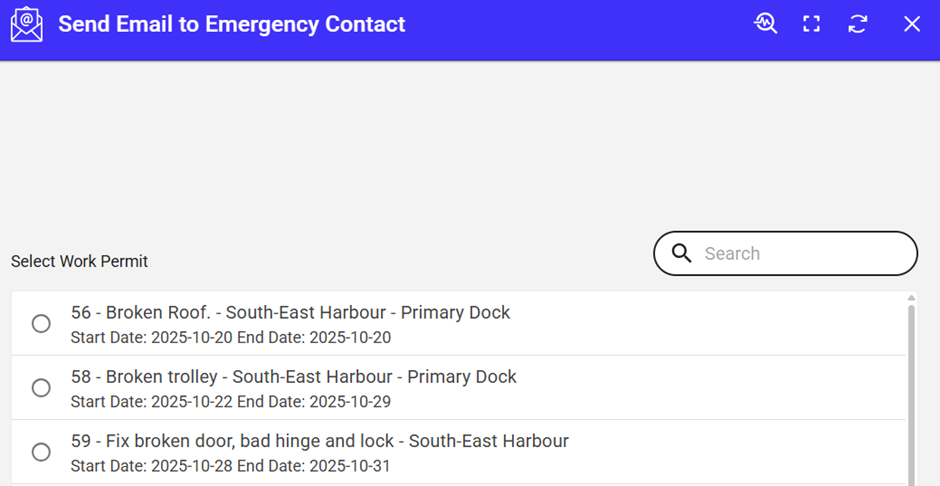Select radio for permit 59 broken door
The height and width of the screenshot is (486, 940).
(x=41, y=452)
